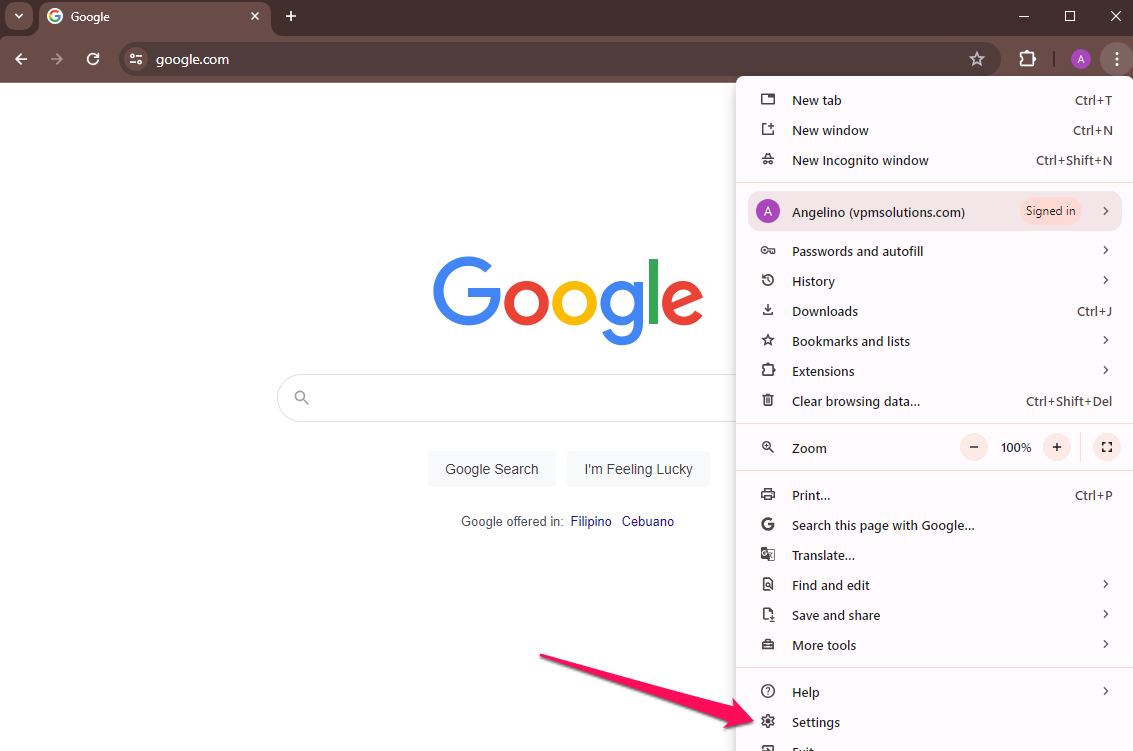Viewport: 1133px width, 751px height.
Task: Click the Google Search button
Action: click(x=491, y=469)
